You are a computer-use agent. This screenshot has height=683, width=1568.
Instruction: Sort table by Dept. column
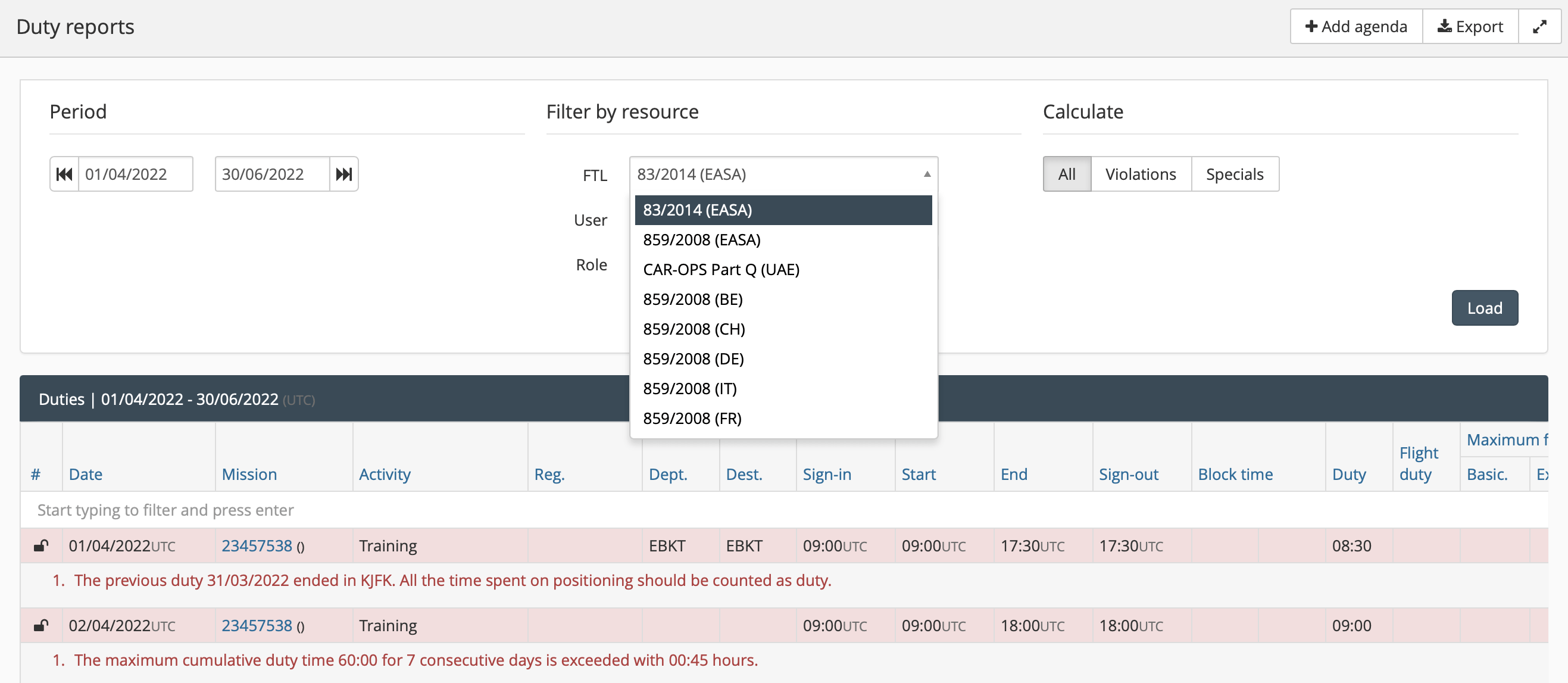point(668,474)
